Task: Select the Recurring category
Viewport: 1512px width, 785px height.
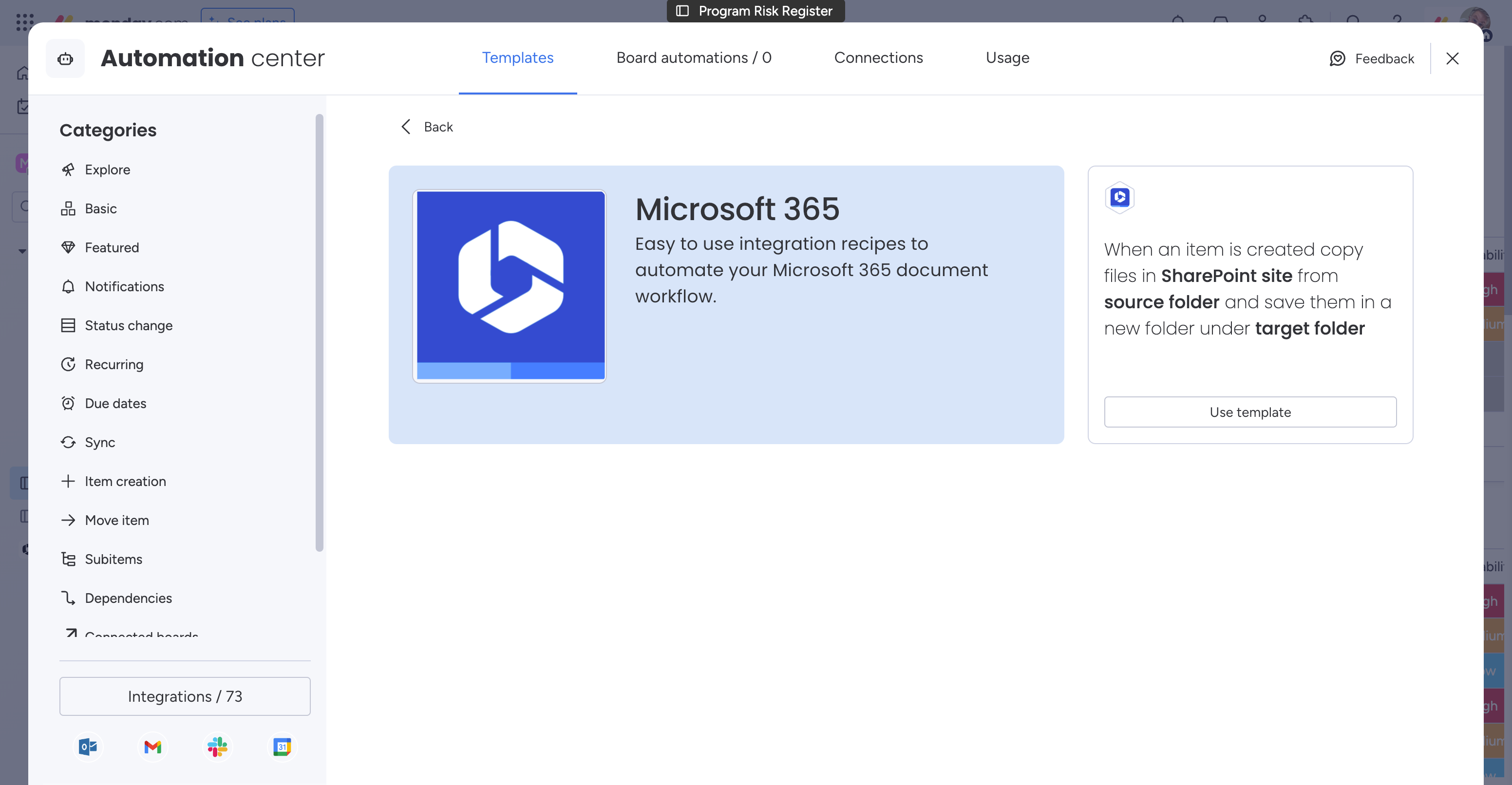Action: coord(114,364)
